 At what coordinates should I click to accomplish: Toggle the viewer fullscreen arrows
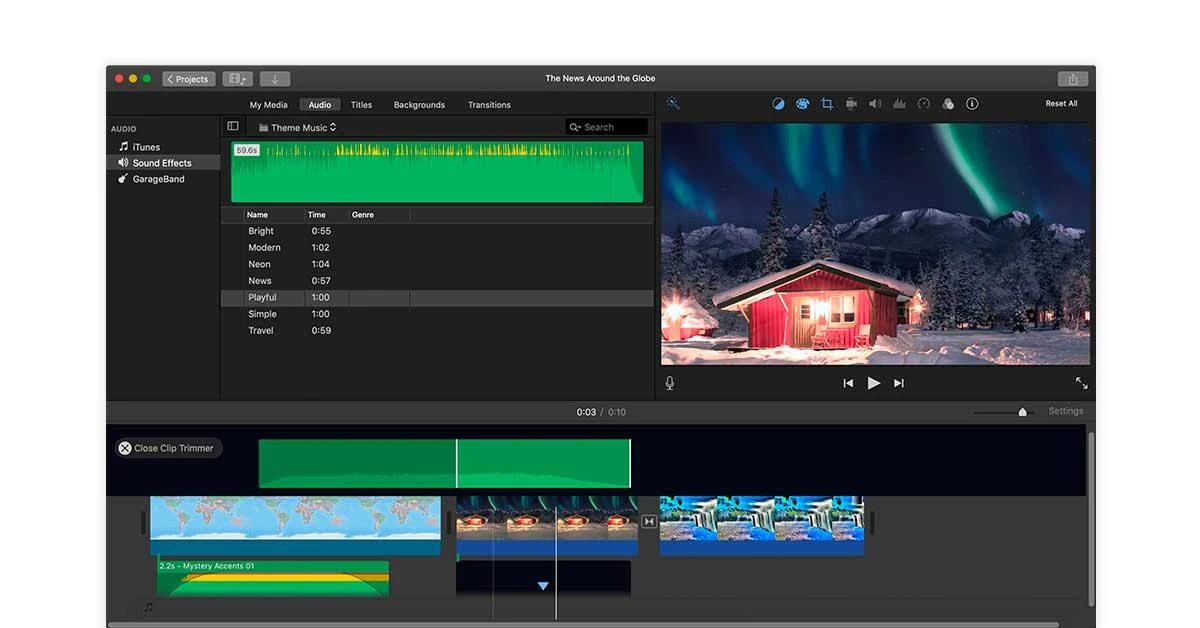(x=1081, y=383)
